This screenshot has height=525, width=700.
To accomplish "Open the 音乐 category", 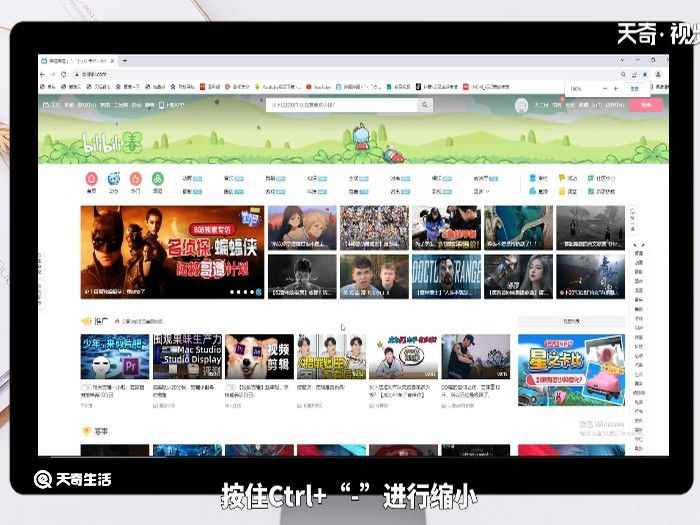I will [233, 178].
